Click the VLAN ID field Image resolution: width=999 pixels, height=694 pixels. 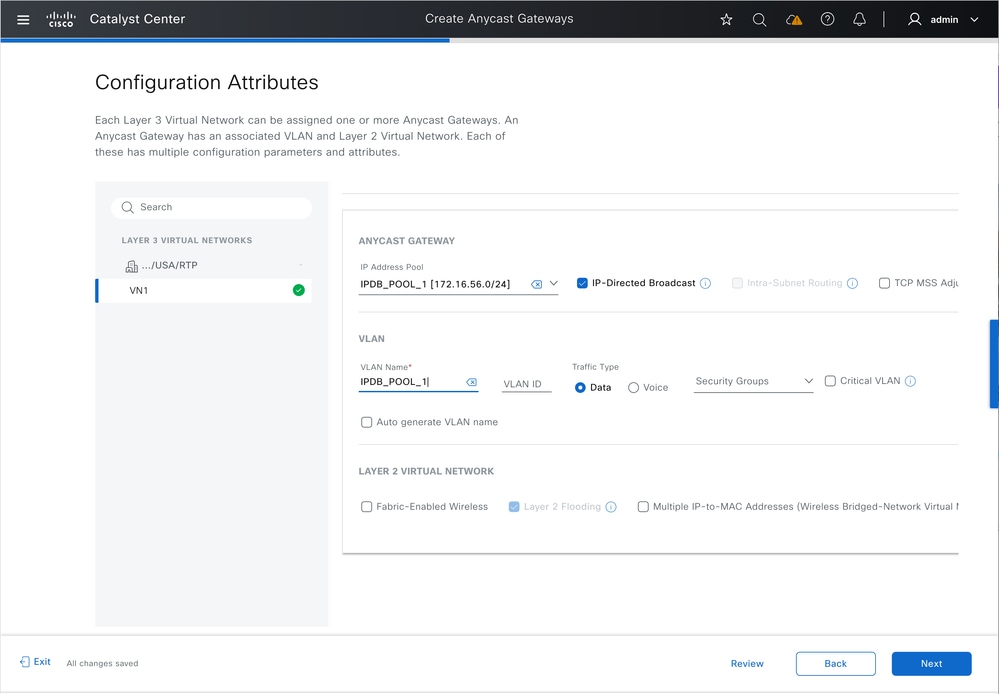526,384
